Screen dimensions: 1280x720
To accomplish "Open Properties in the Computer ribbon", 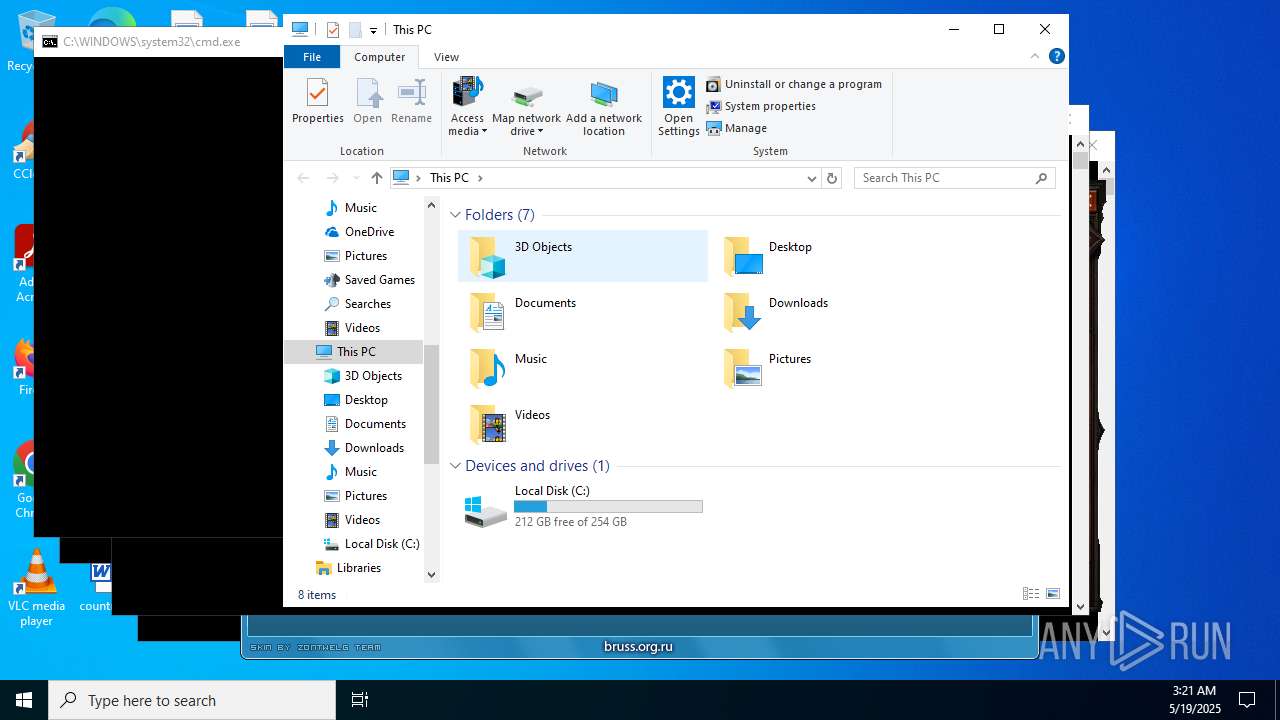I will [317, 101].
